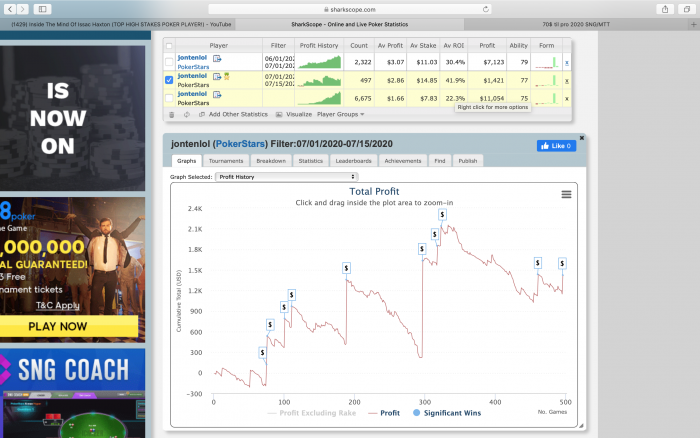Toggle the Safari sidebar button
The height and width of the screenshot is (438, 700).
(x=42, y=9)
